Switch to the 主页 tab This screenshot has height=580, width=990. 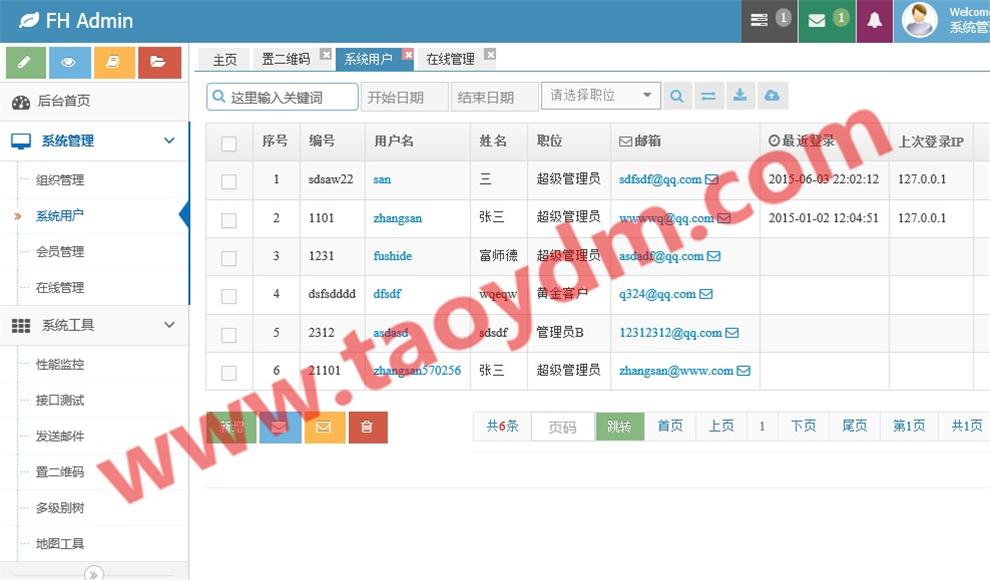pyautogui.click(x=224, y=59)
